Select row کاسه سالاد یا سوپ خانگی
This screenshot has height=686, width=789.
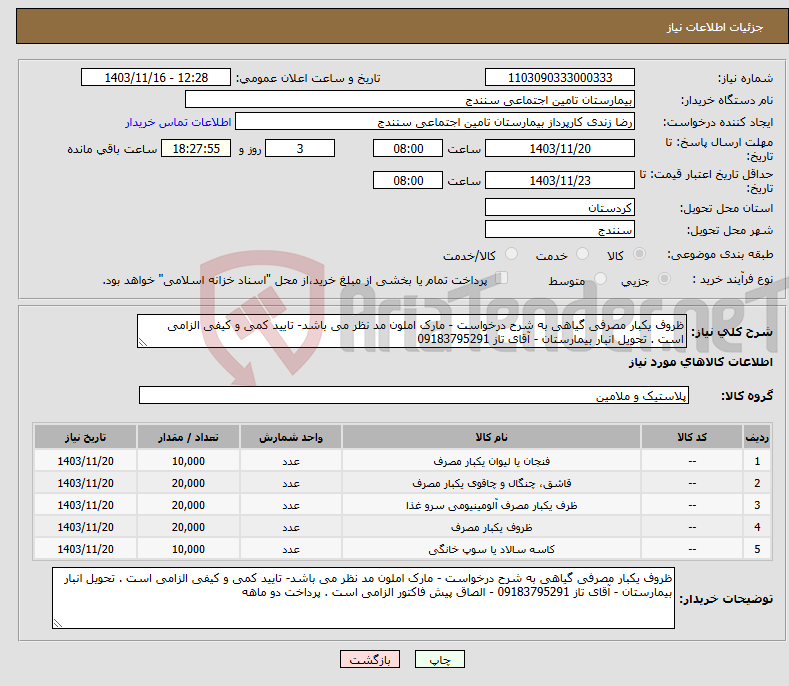tap(403, 549)
